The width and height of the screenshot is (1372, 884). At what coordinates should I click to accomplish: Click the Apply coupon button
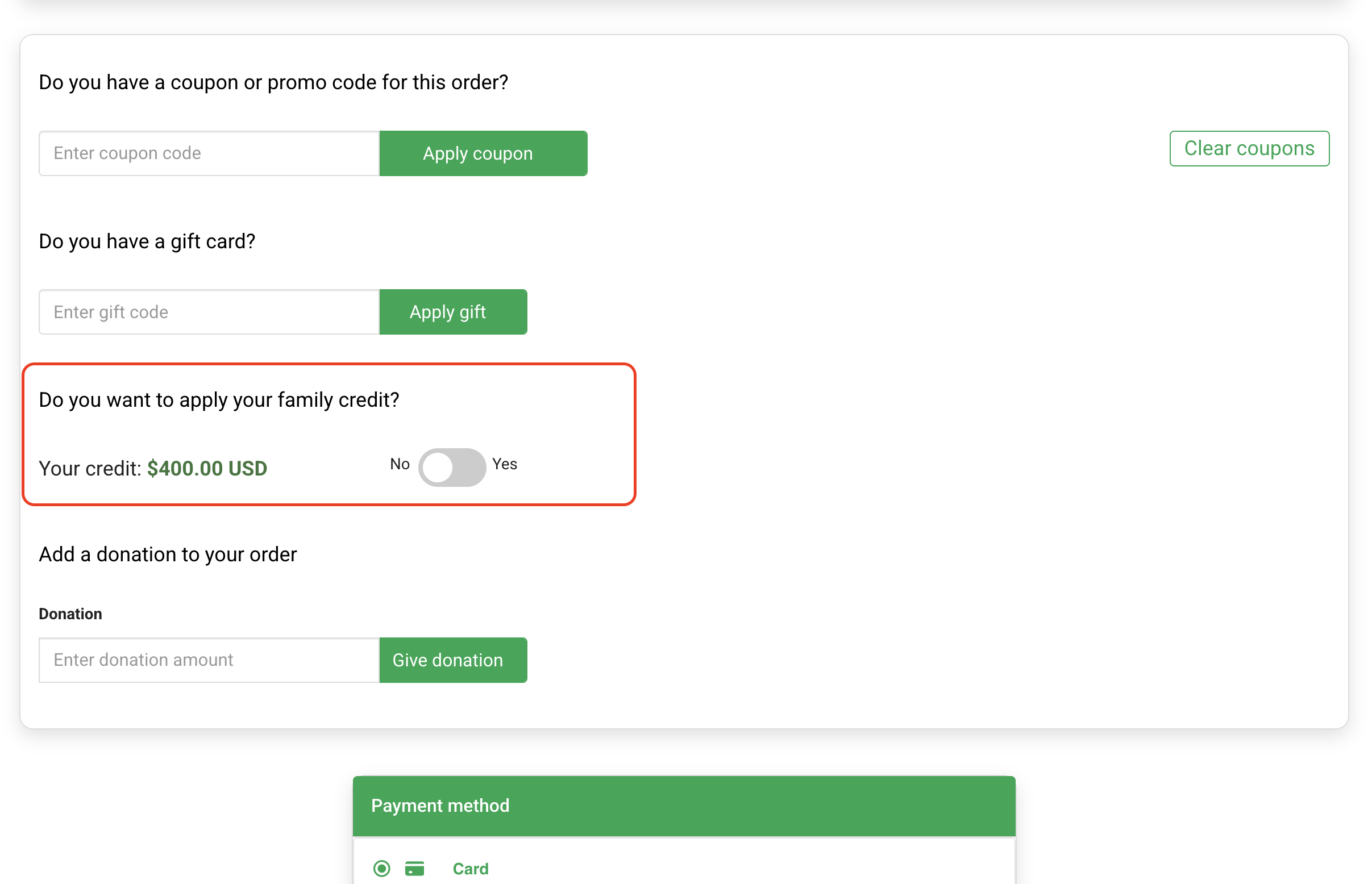point(483,153)
